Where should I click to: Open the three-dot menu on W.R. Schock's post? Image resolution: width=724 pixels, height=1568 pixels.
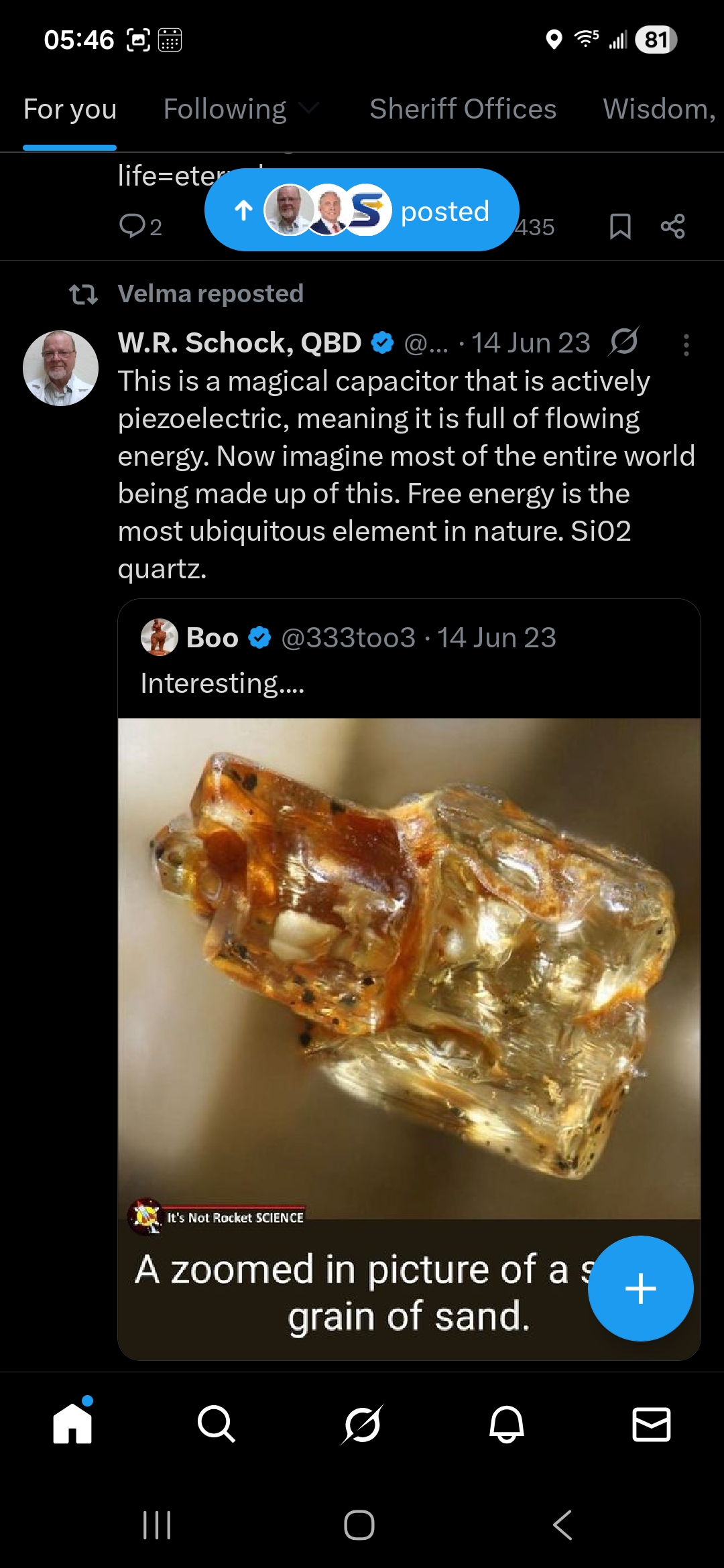click(x=686, y=344)
